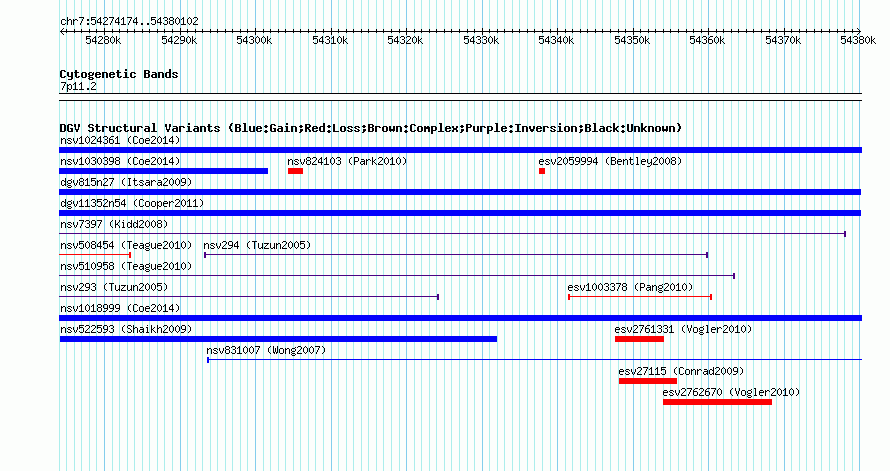Select the 7p11.2 band label
The image size is (890, 471).
(x=78, y=86)
